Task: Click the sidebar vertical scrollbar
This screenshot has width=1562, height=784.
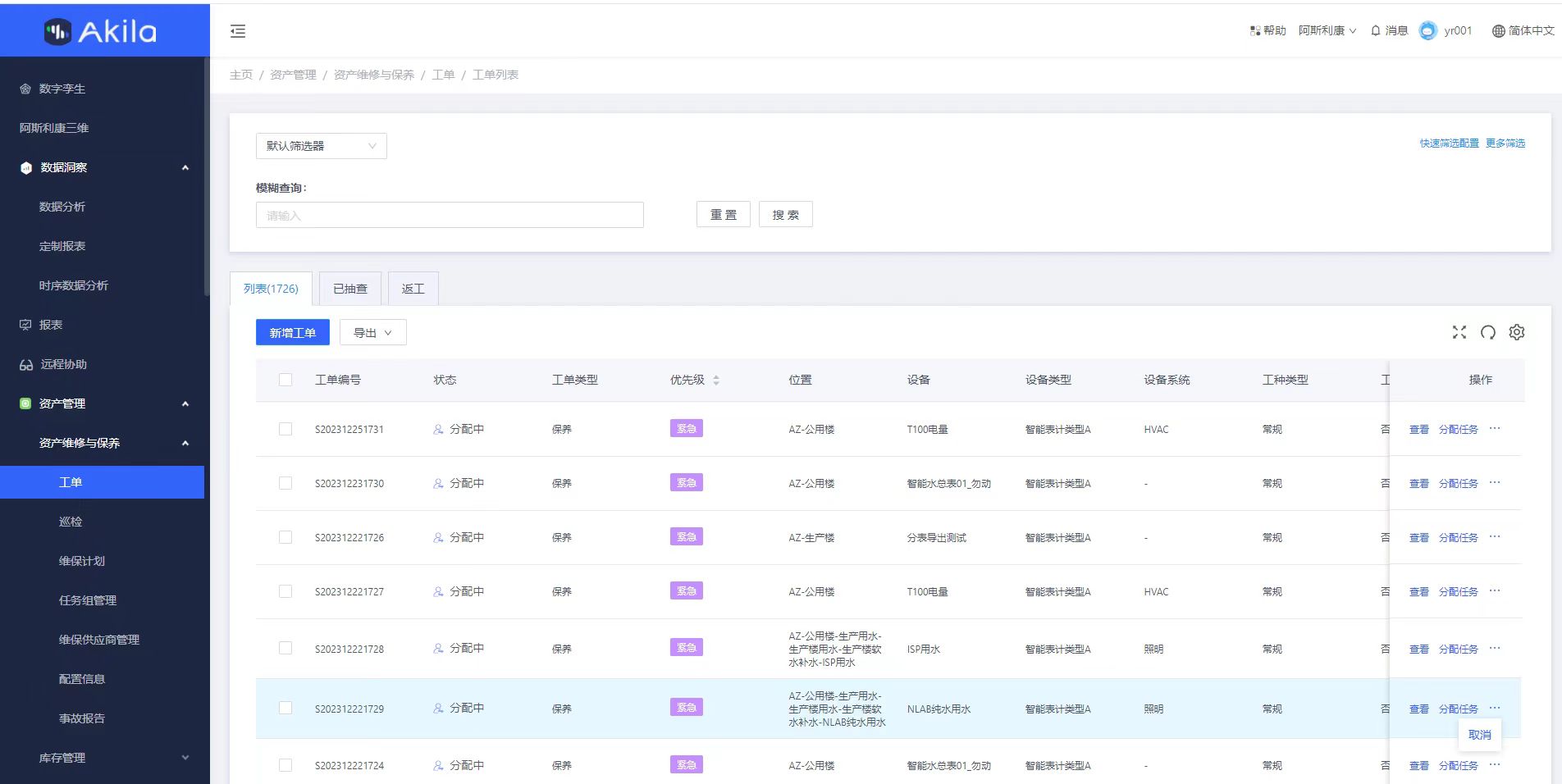Action: (x=207, y=176)
